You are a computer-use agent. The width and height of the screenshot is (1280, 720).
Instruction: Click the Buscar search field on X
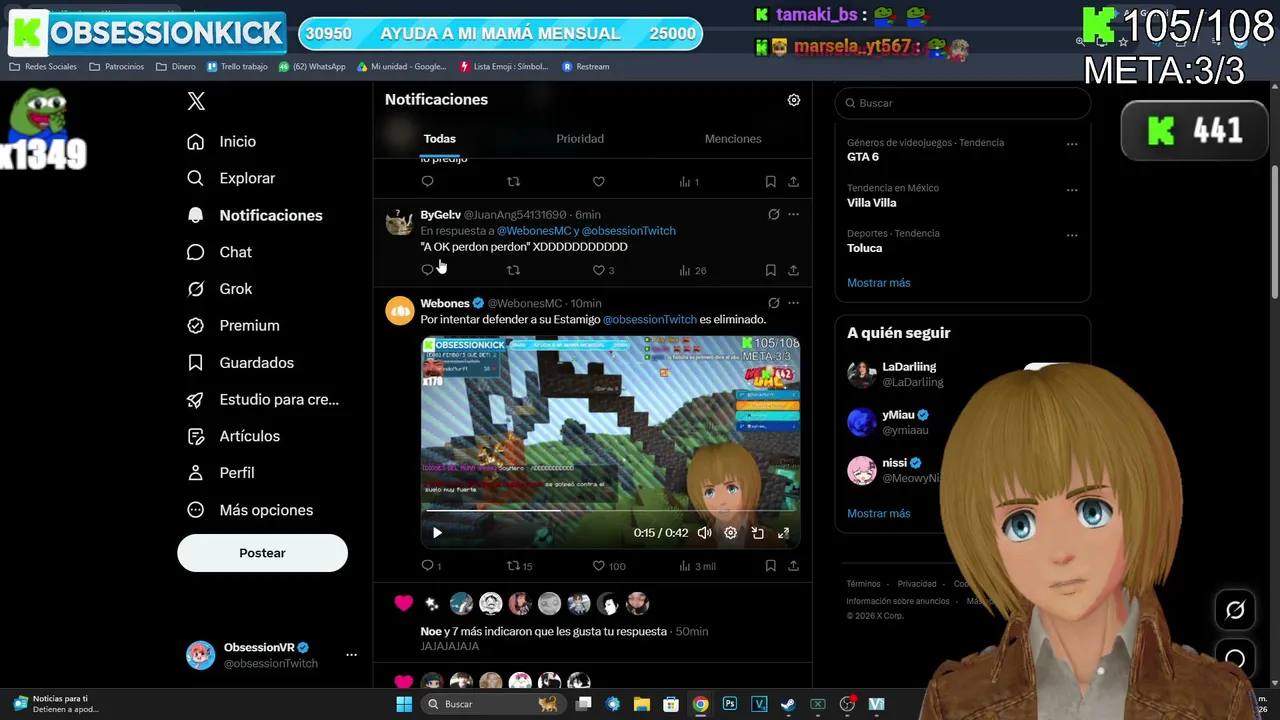[x=963, y=103]
